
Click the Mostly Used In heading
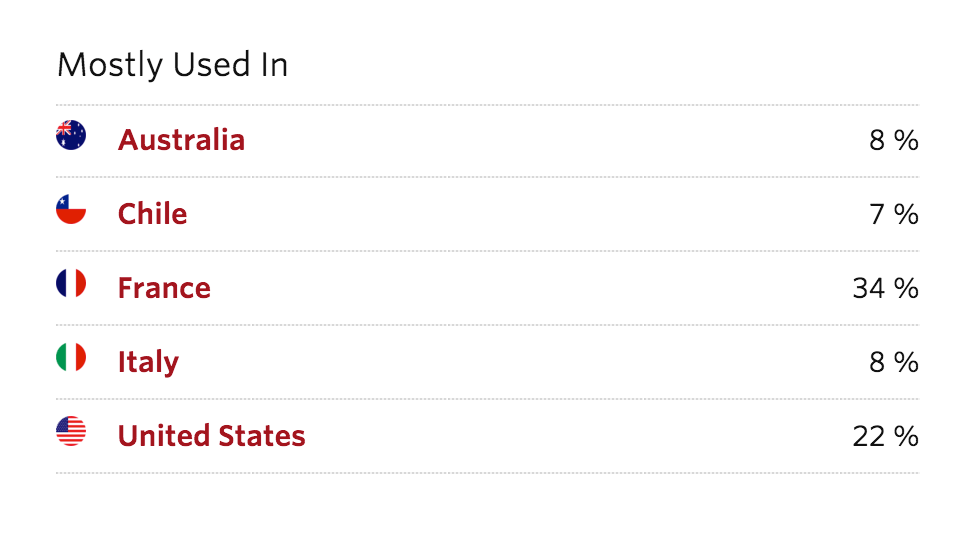[172, 65]
